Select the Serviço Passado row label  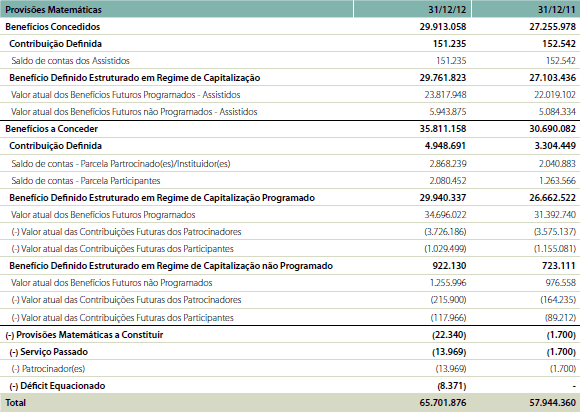(x=48, y=352)
